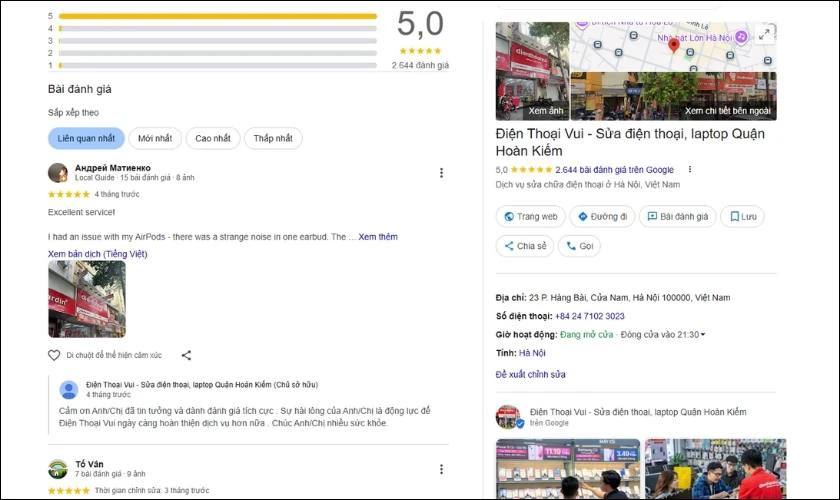Click the Điện Thoại Vui trên Google profile name
Screen dimensions: 840x500
(638, 412)
